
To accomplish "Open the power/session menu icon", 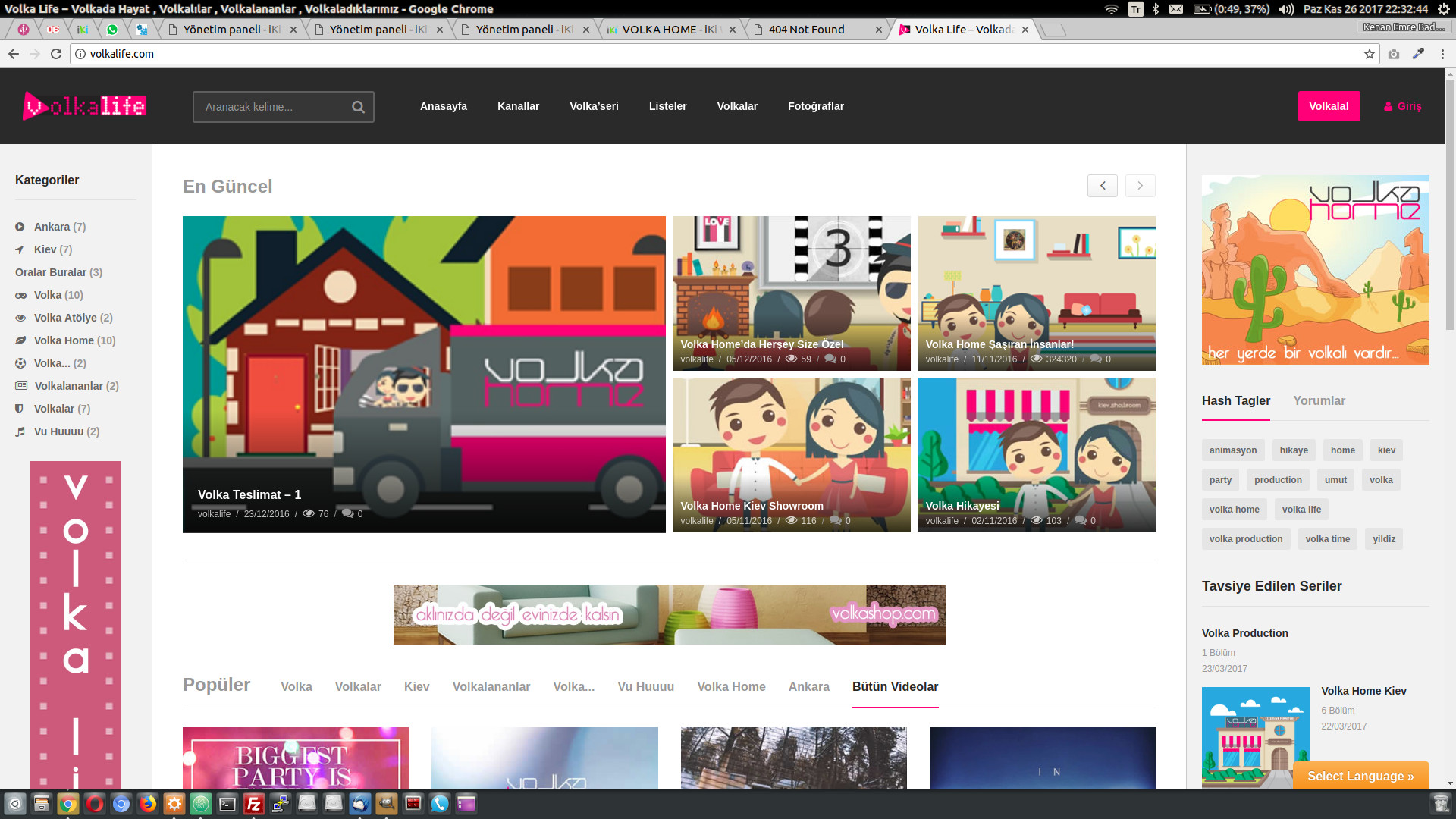I will pyautogui.click(x=1444, y=9).
